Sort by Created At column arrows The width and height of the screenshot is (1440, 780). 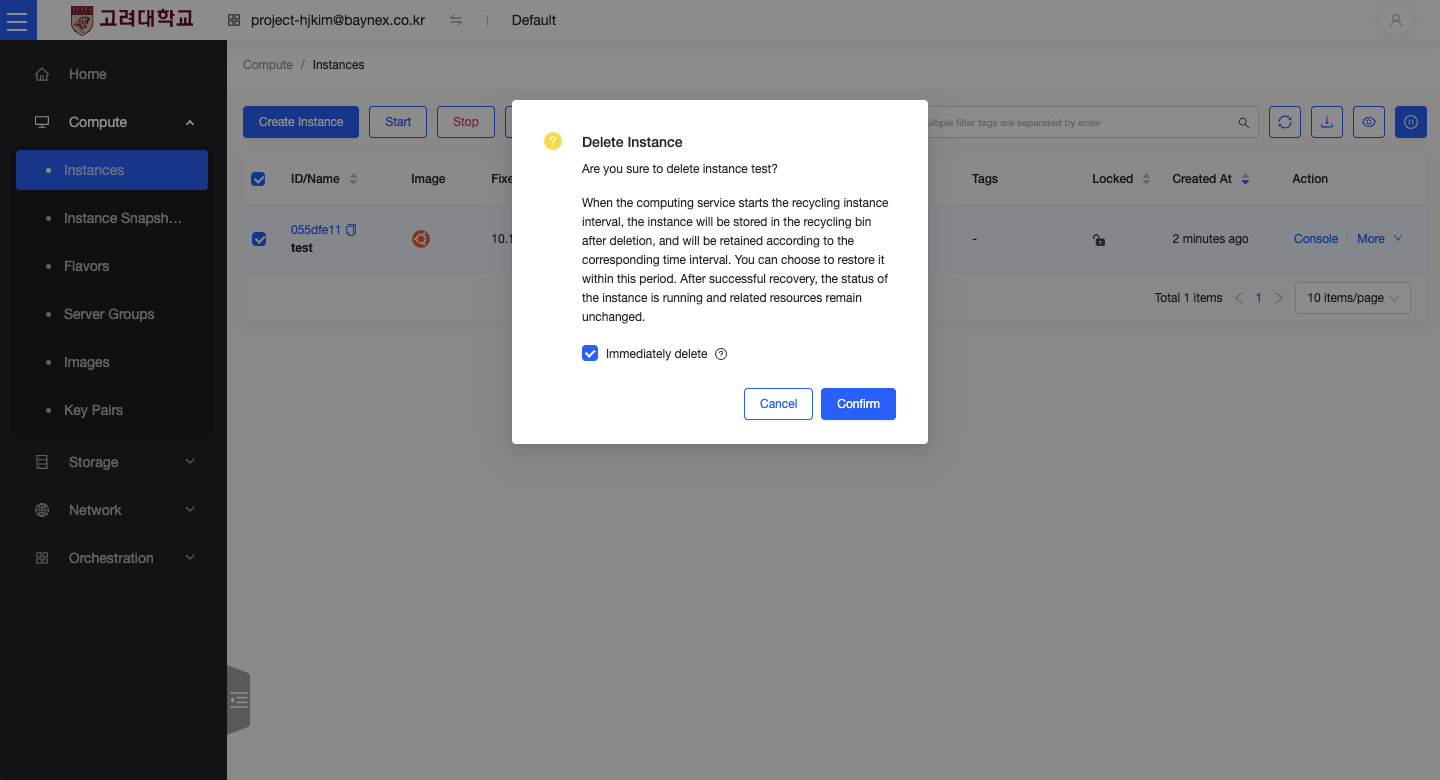point(1245,179)
